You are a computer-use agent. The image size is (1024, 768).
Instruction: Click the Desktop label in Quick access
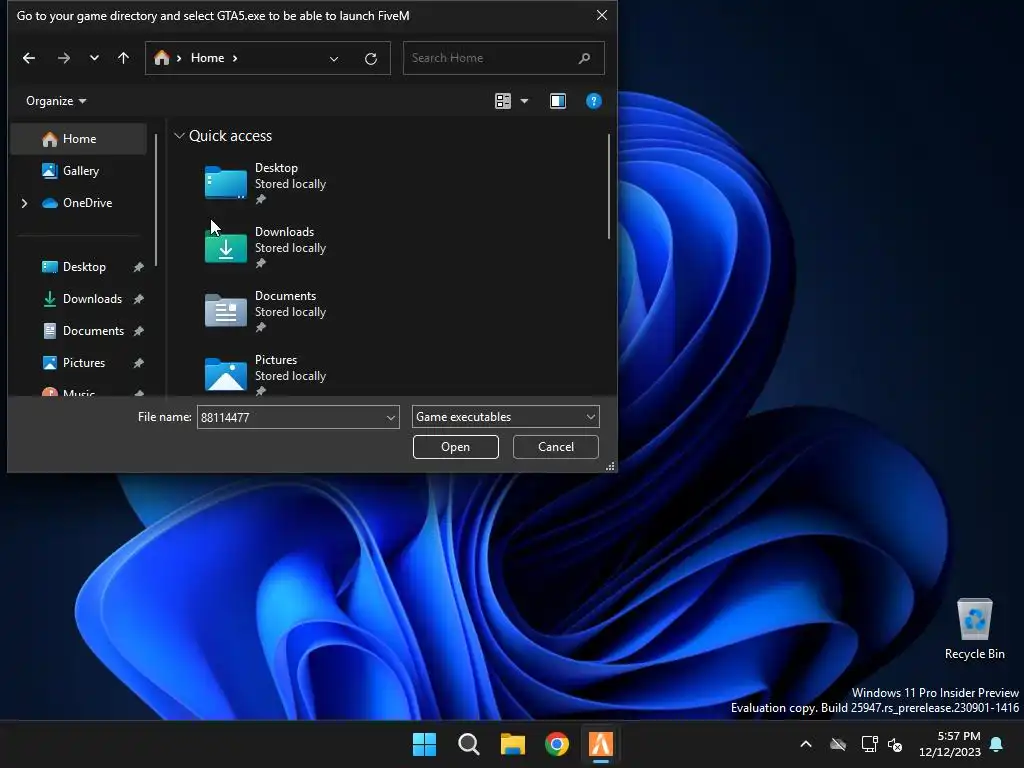(276, 168)
